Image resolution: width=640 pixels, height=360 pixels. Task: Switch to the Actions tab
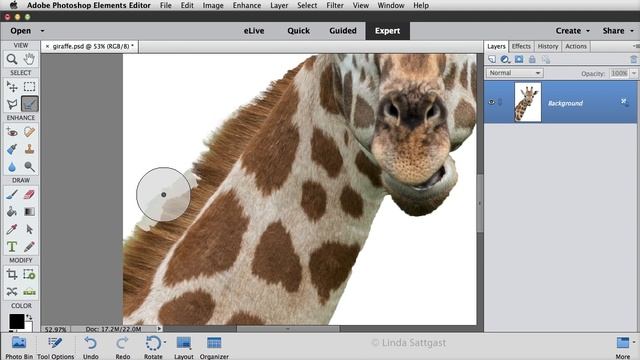click(x=576, y=46)
